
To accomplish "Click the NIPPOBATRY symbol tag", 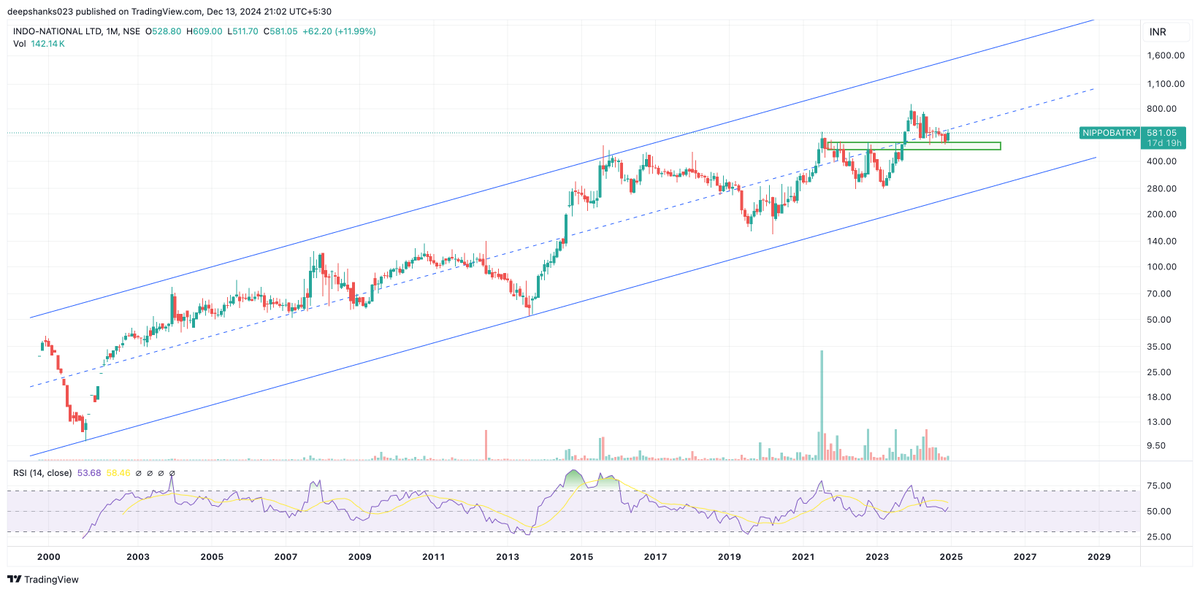I will pyautogui.click(x=1110, y=133).
